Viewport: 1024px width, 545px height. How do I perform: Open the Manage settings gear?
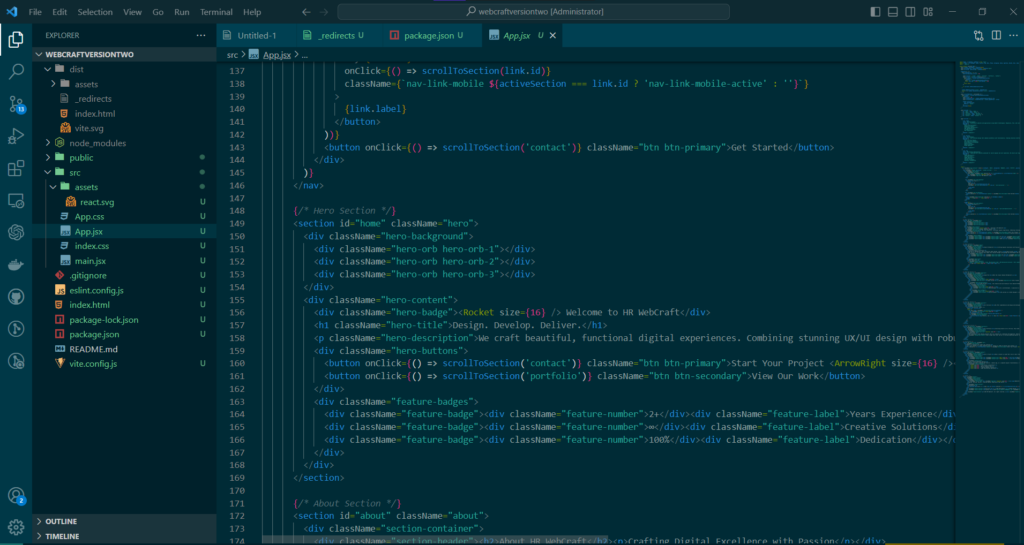(x=16, y=527)
